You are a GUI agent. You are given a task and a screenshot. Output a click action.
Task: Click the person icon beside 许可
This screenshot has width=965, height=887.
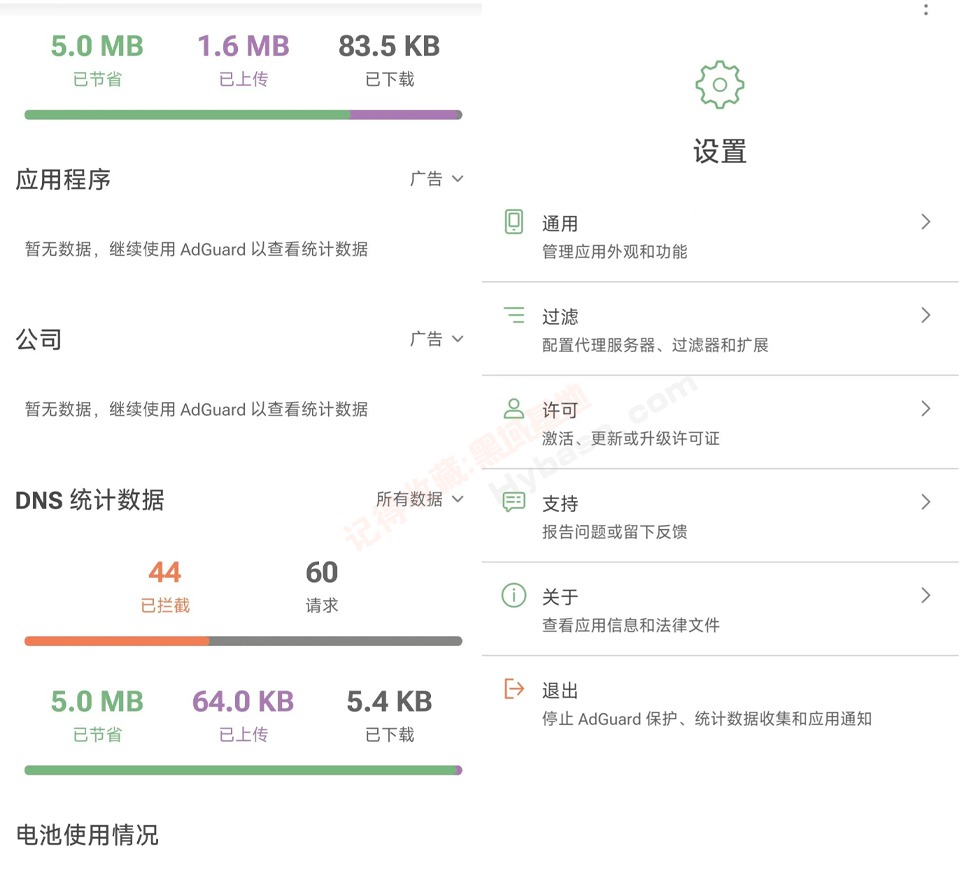pyautogui.click(x=513, y=408)
